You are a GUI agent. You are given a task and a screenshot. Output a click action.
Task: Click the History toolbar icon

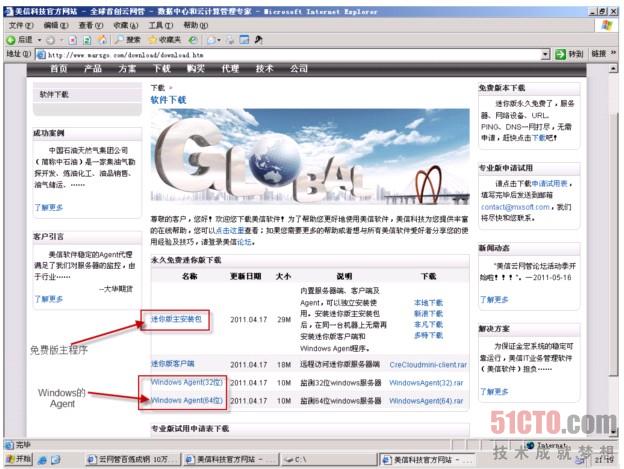(193, 40)
